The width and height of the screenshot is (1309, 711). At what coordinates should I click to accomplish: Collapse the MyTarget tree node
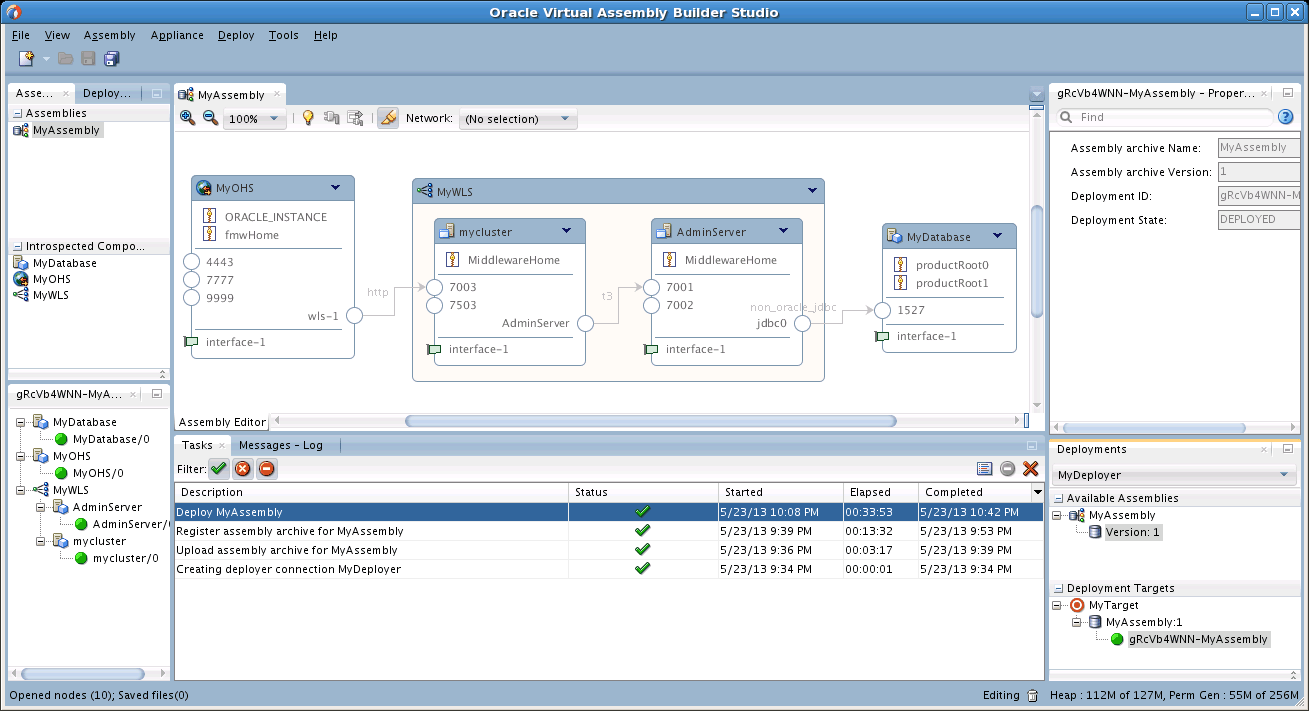(1058, 605)
